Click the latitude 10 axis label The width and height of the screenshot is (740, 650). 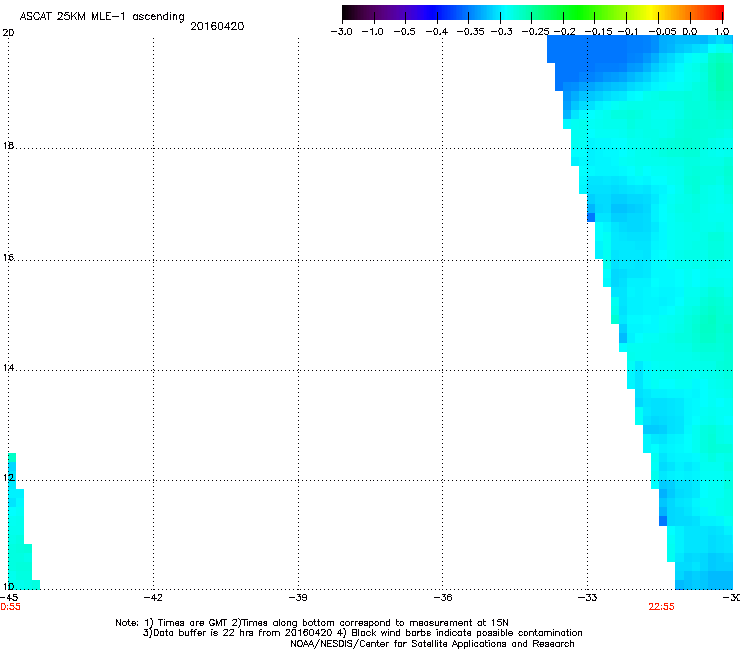(8, 586)
